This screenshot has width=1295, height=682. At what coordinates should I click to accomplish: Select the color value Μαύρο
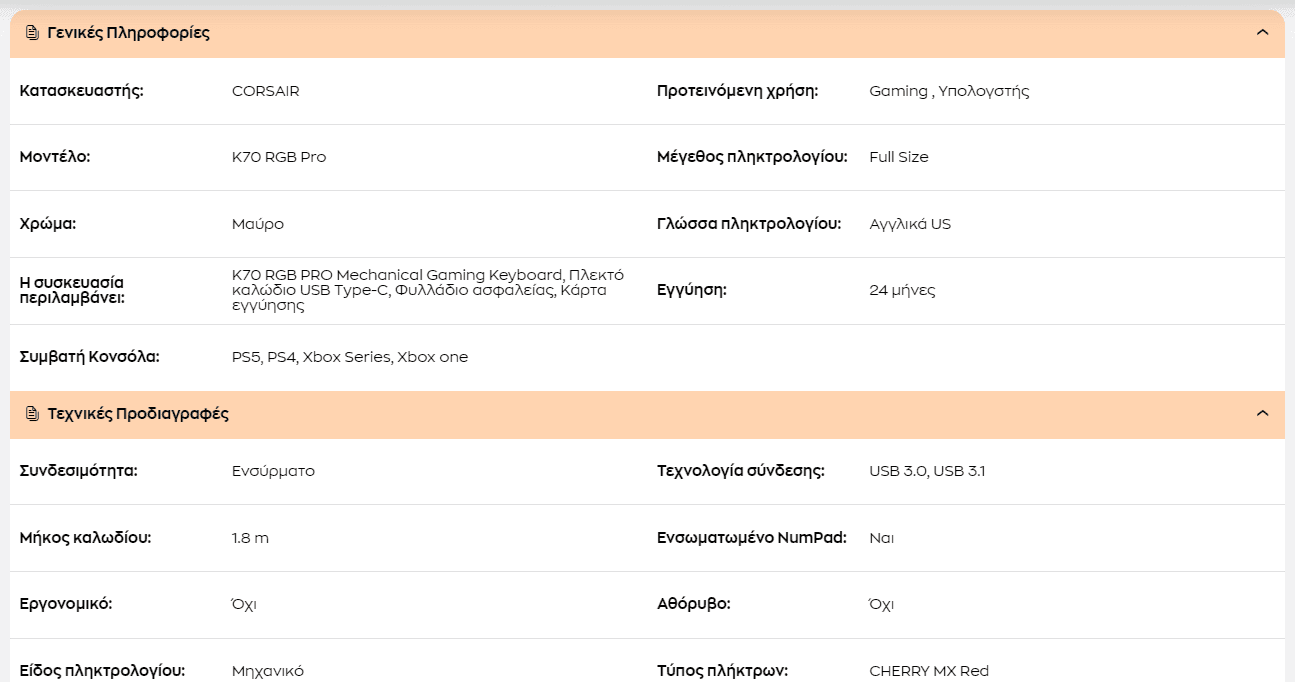(258, 224)
